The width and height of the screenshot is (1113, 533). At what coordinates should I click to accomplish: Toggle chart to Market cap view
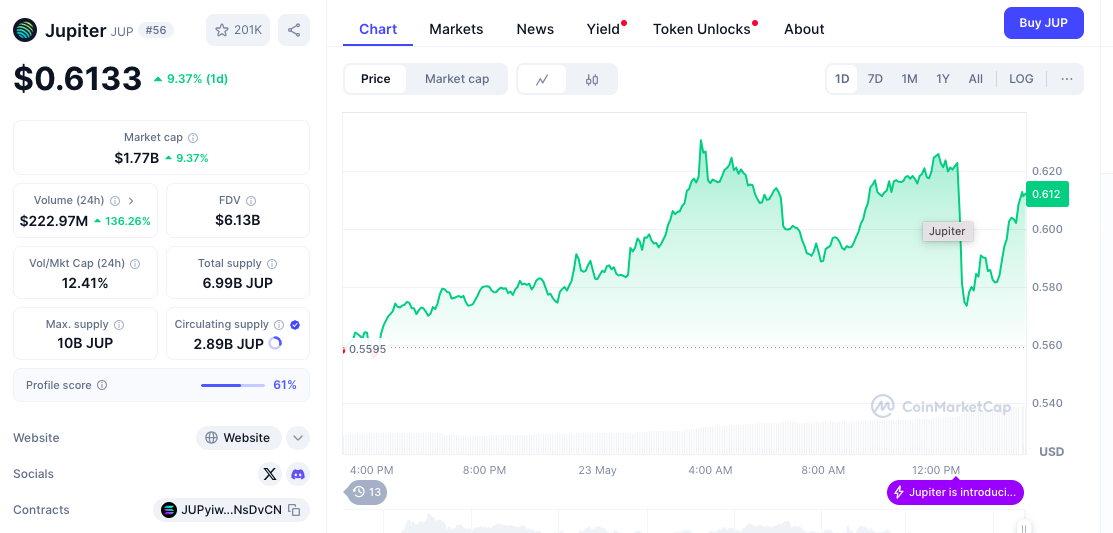457,79
